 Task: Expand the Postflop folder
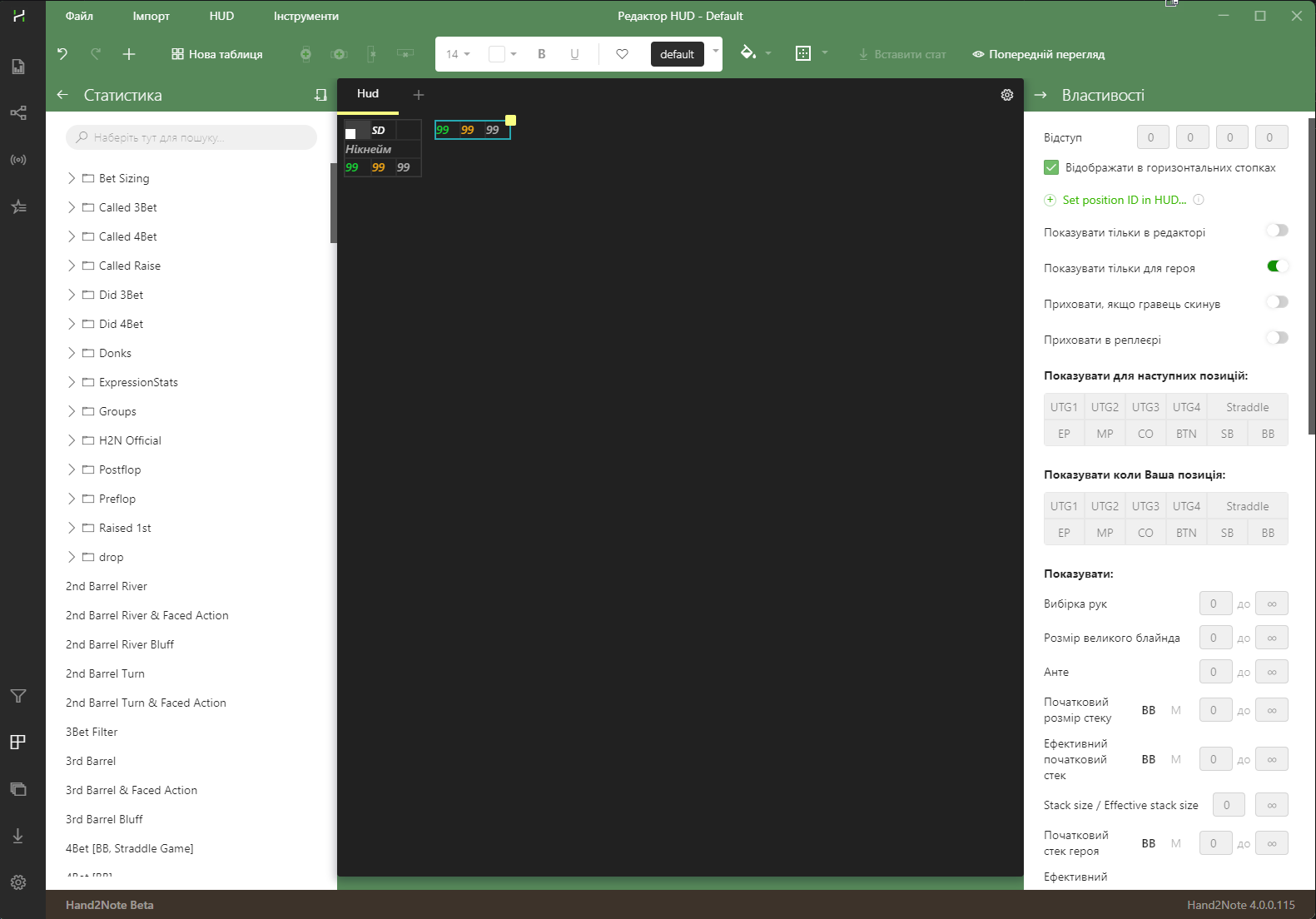pyautogui.click(x=72, y=469)
